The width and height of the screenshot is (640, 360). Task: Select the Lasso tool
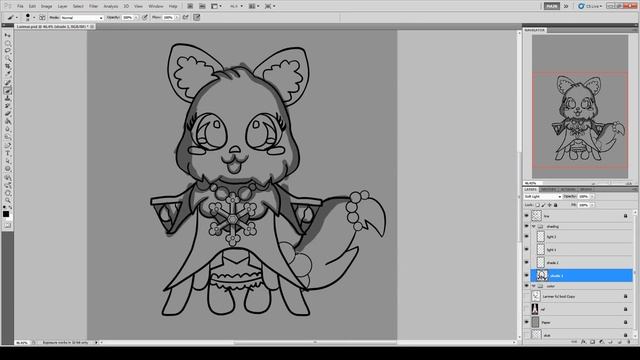point(7,51)
